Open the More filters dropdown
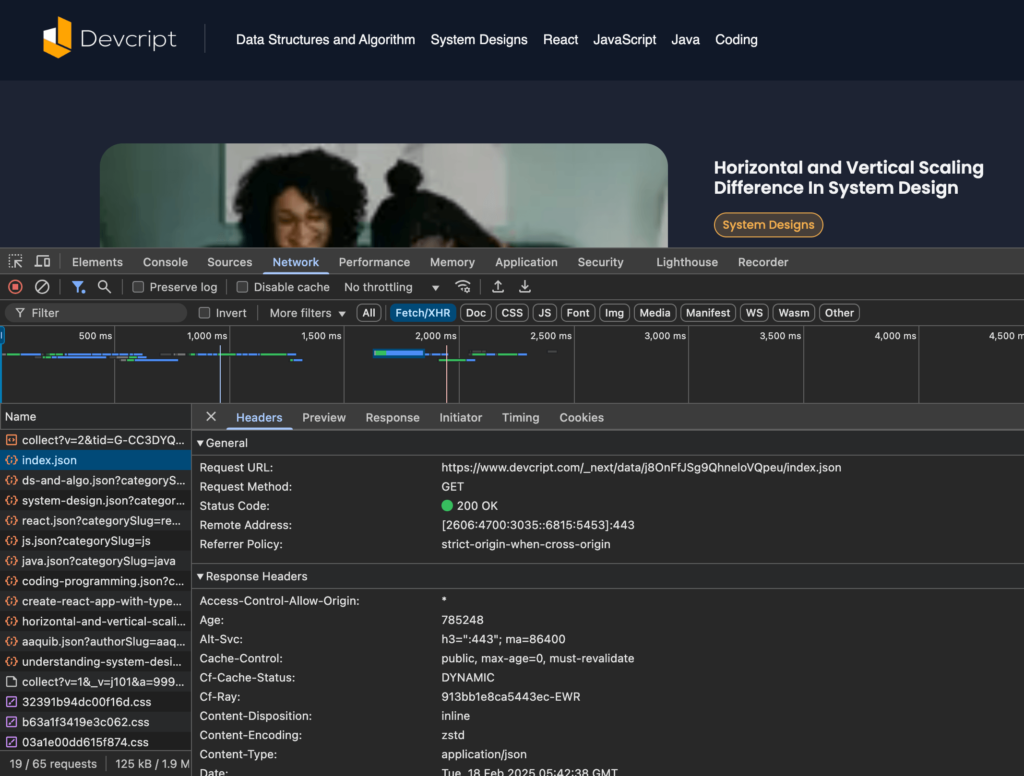This screenshot has height=776, width=1024. click(301, 312)
